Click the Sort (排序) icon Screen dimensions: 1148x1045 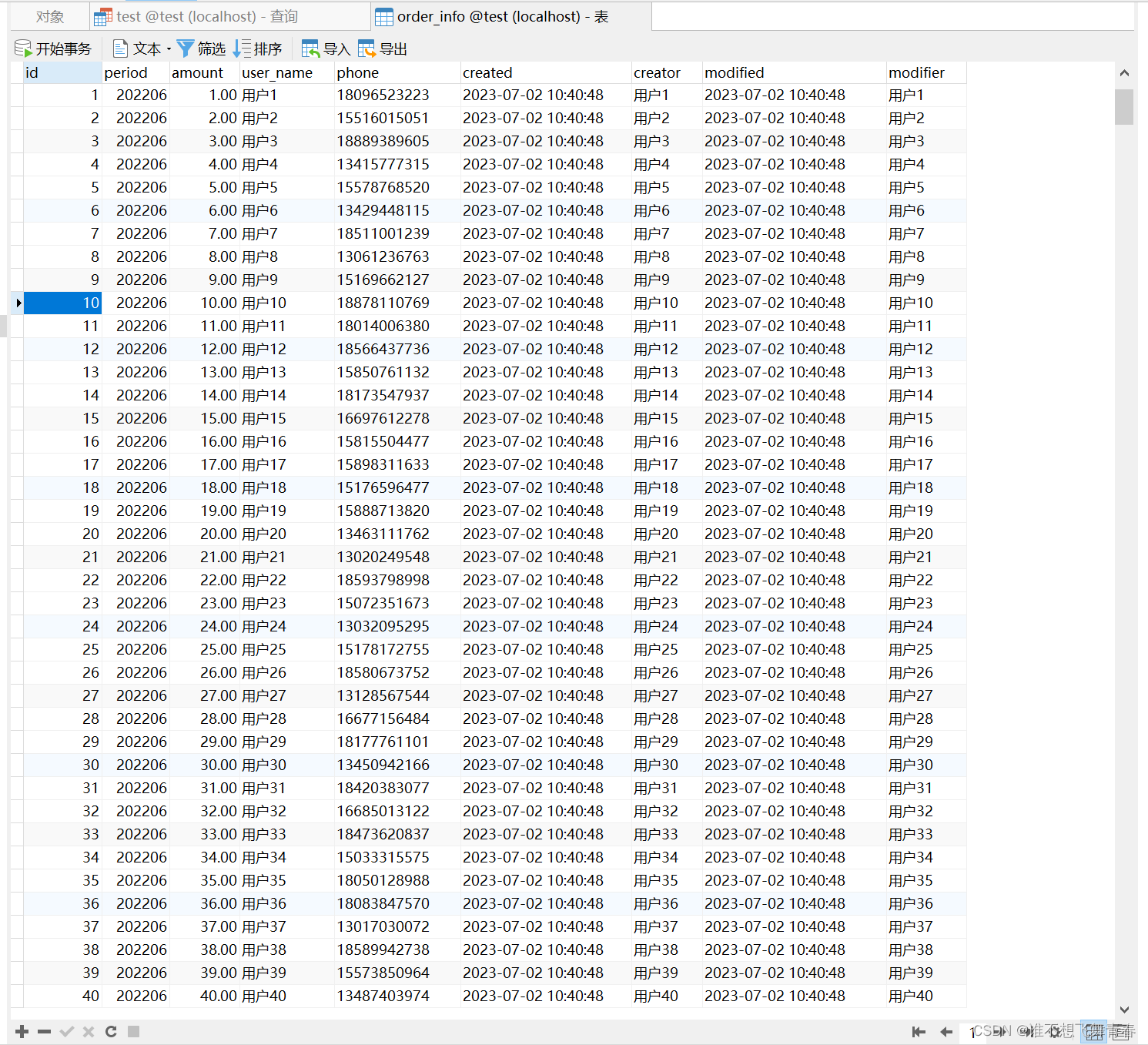tap(242, 49)
